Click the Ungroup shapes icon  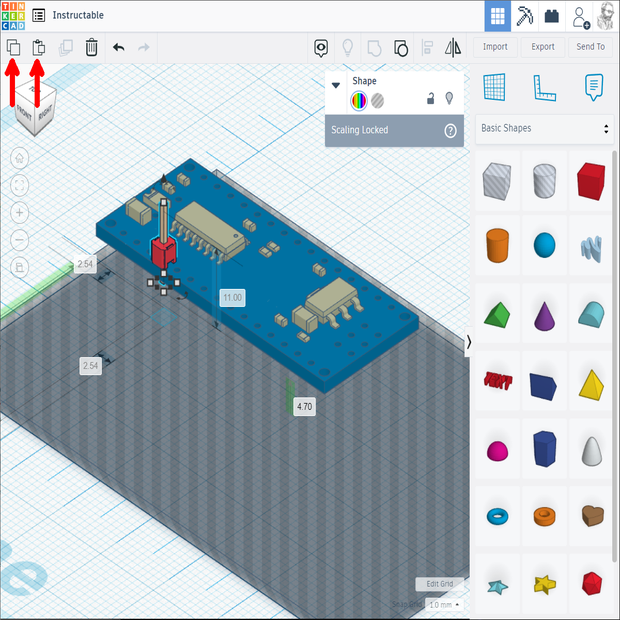pos(401,48)
